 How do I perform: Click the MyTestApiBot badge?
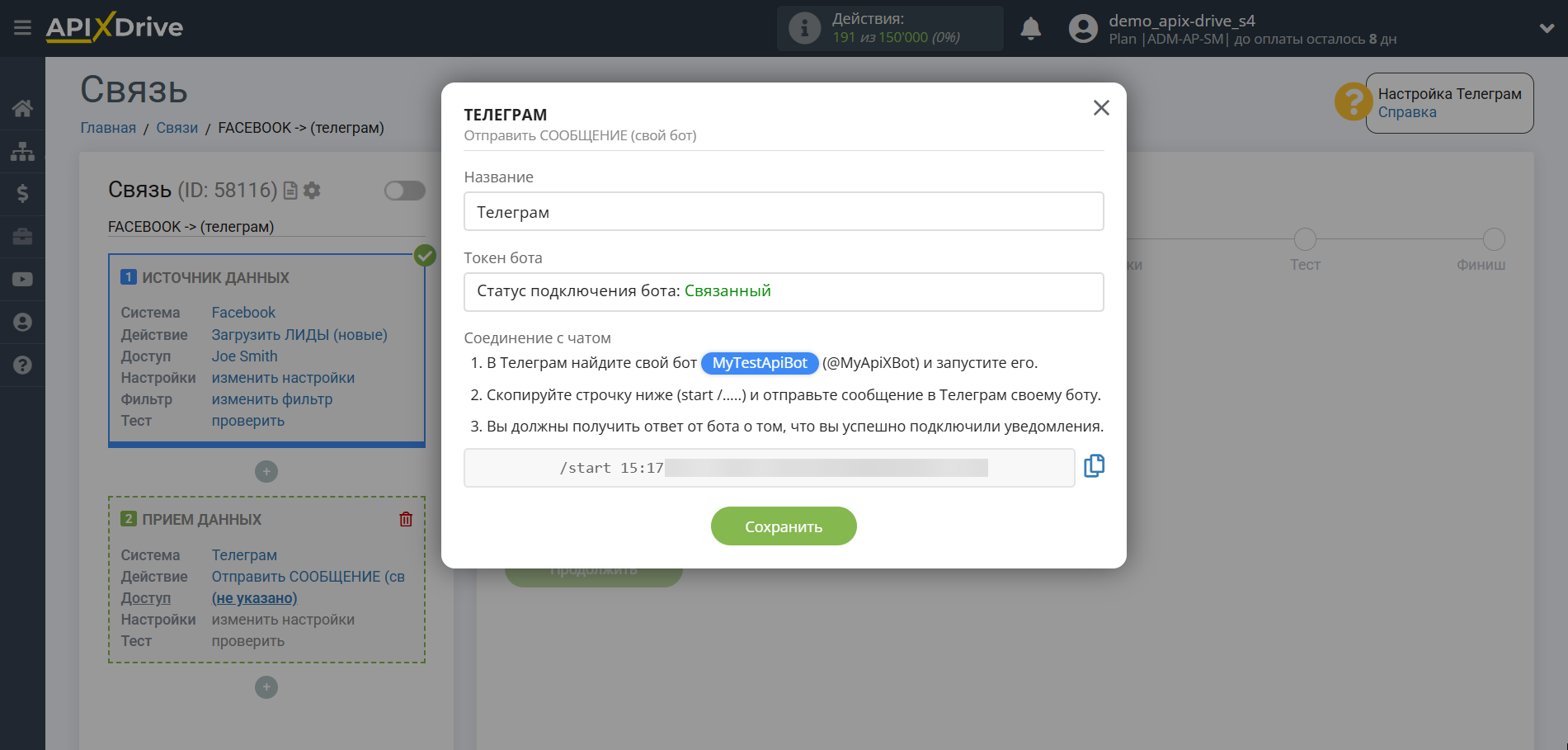tap(760, 363)
